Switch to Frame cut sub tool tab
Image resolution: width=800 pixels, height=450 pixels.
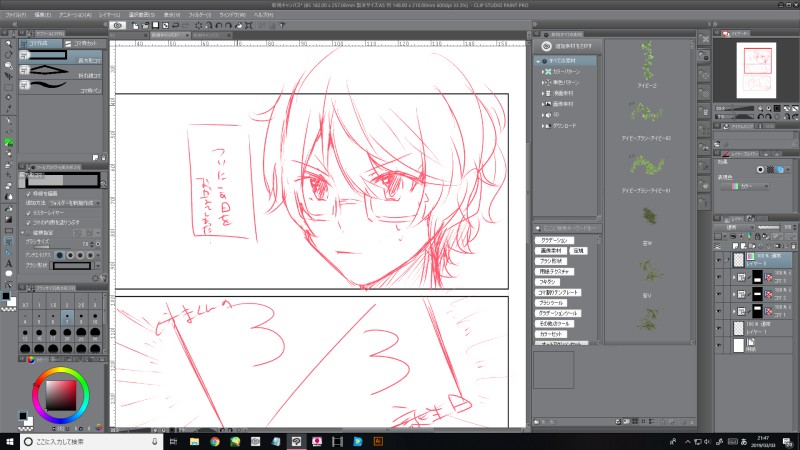pyautogui.click(x=85, y=44)
